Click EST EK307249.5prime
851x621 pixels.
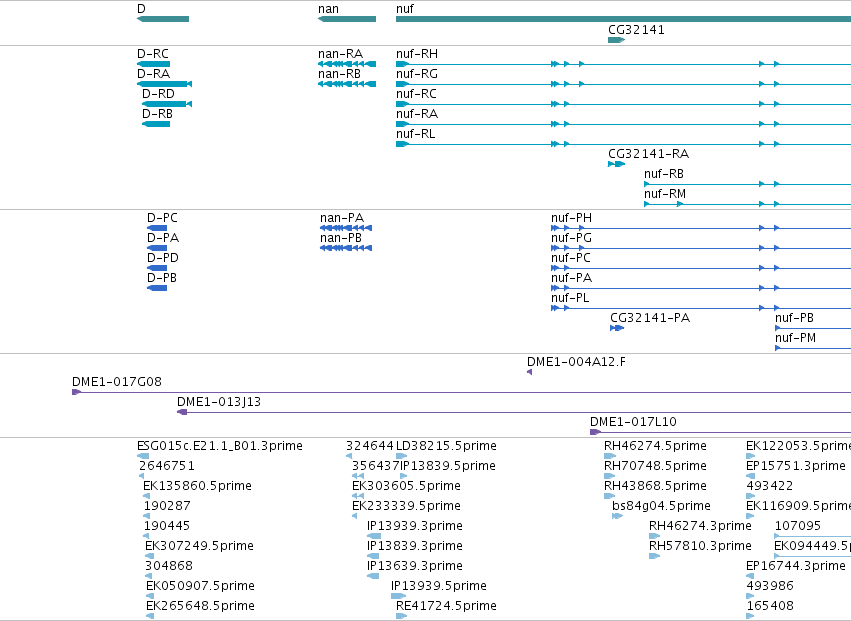tap(149, 556)
